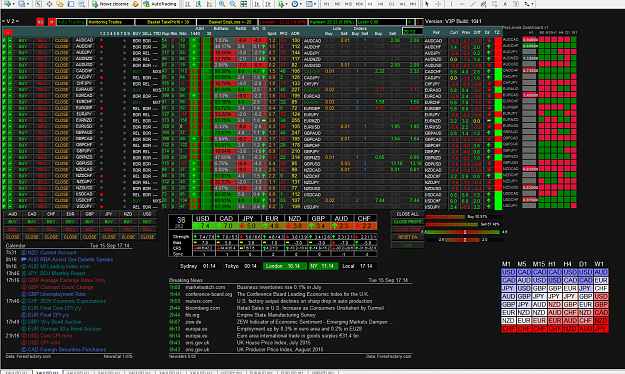This screenshot has width=625, height=374.
Task: Expand the periodicity dropdown arrow
Action: (301, 4)
